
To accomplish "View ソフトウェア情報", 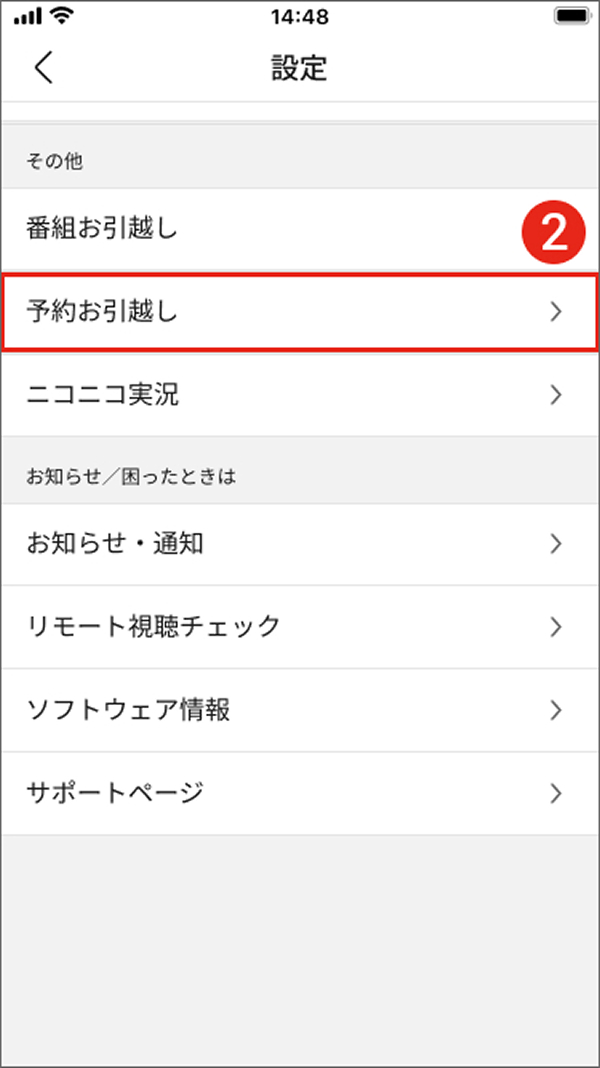I will point(300,710).
